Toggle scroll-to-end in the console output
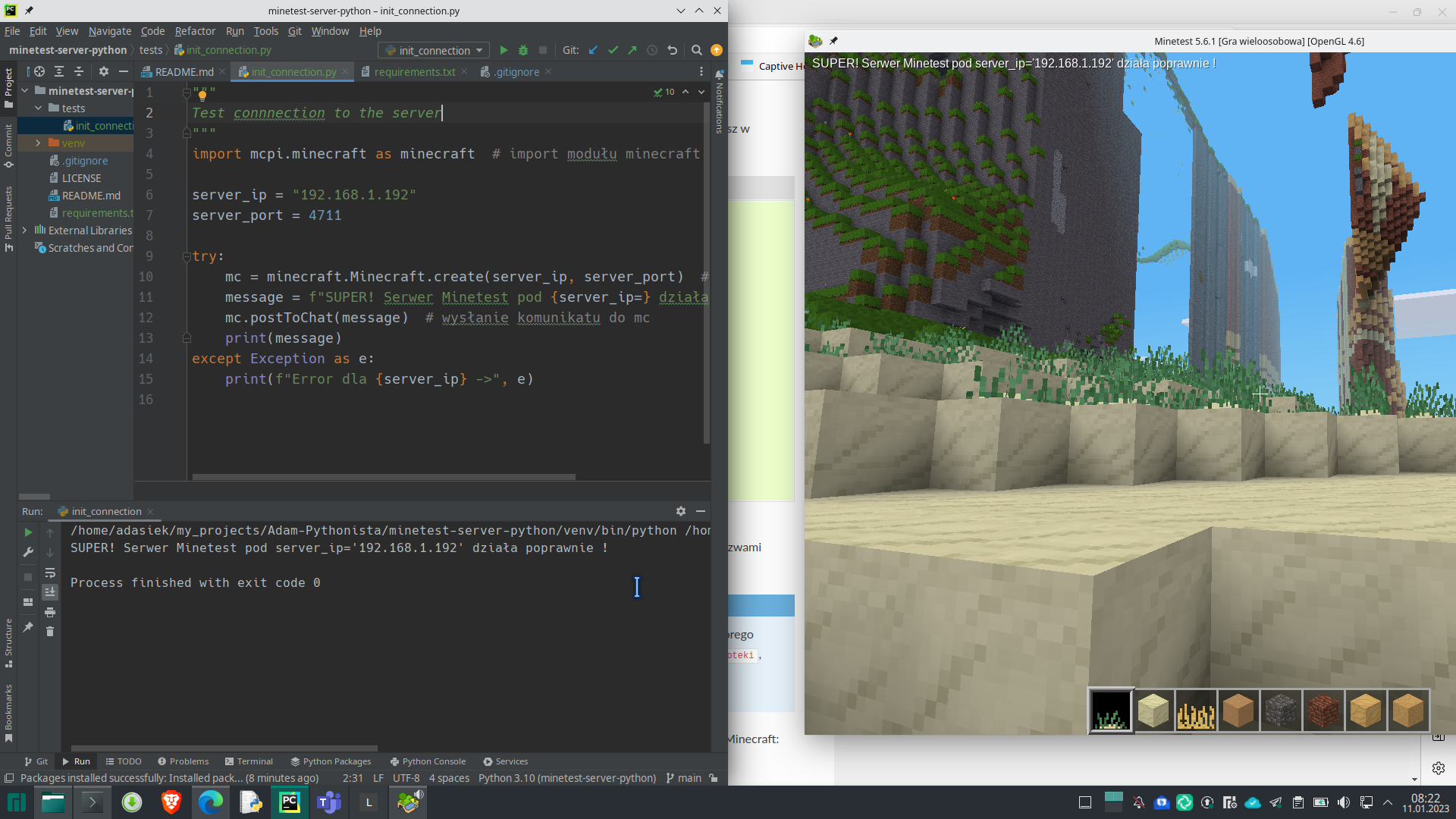The width and height of the screenshot is (1456, 819). (50, 591)
